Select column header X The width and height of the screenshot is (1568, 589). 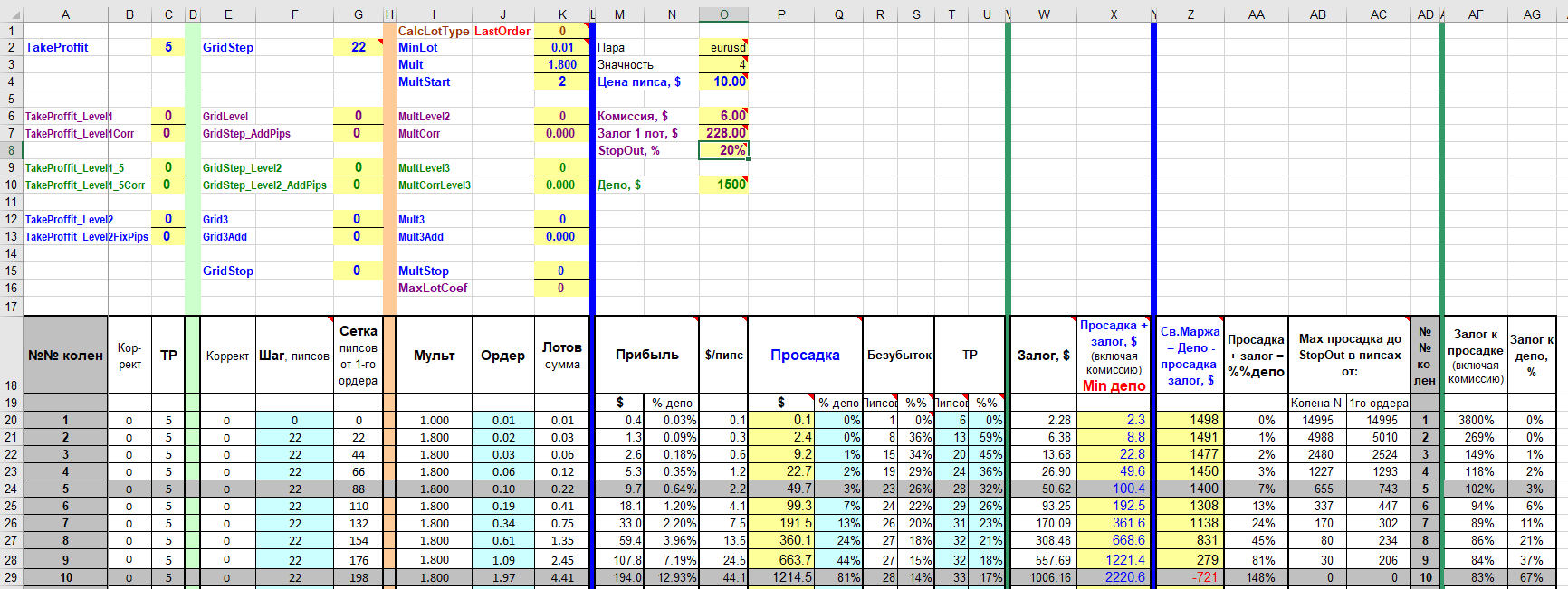tap(1114, 14)
